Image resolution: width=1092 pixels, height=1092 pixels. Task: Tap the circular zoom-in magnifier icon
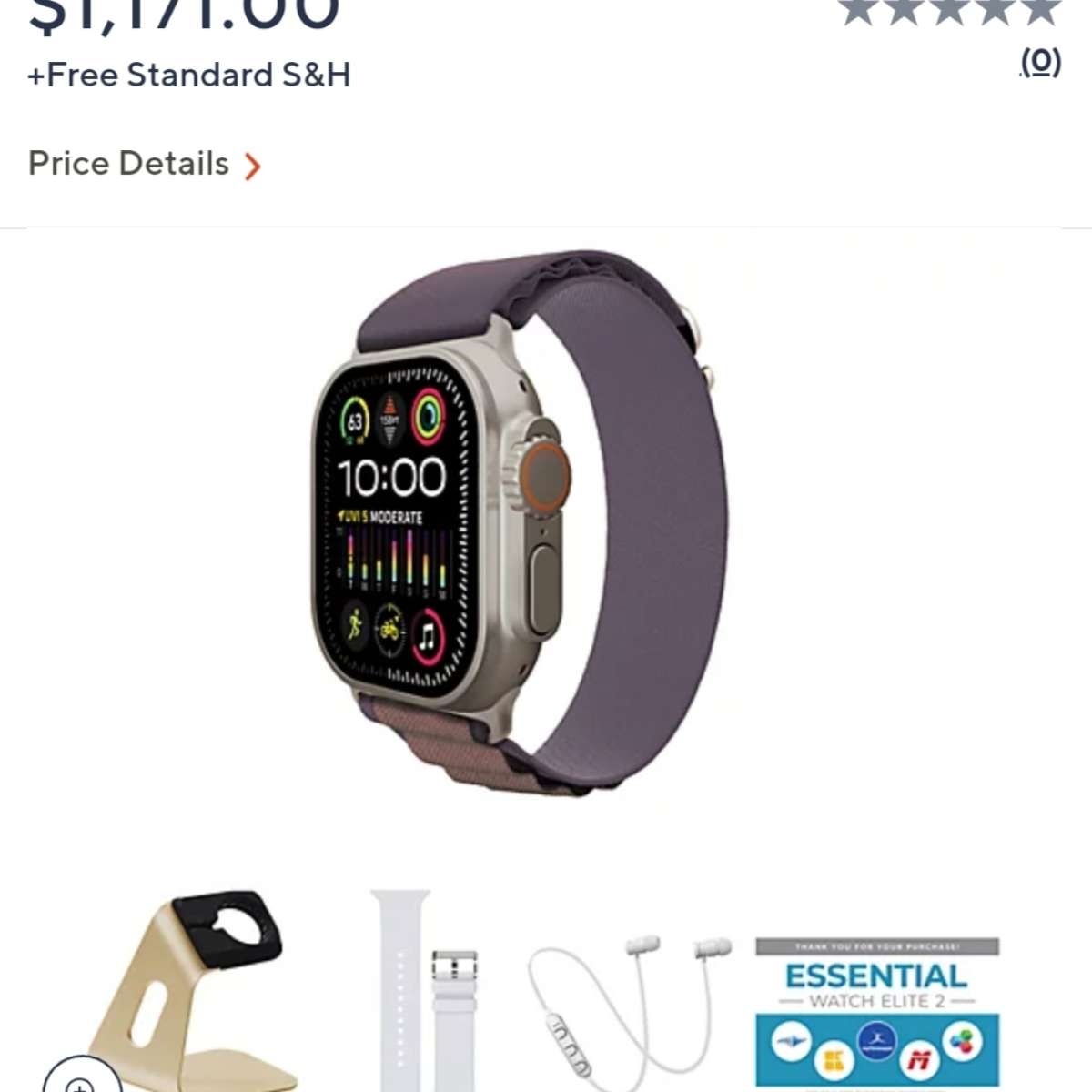click(x=82, y=1078)
